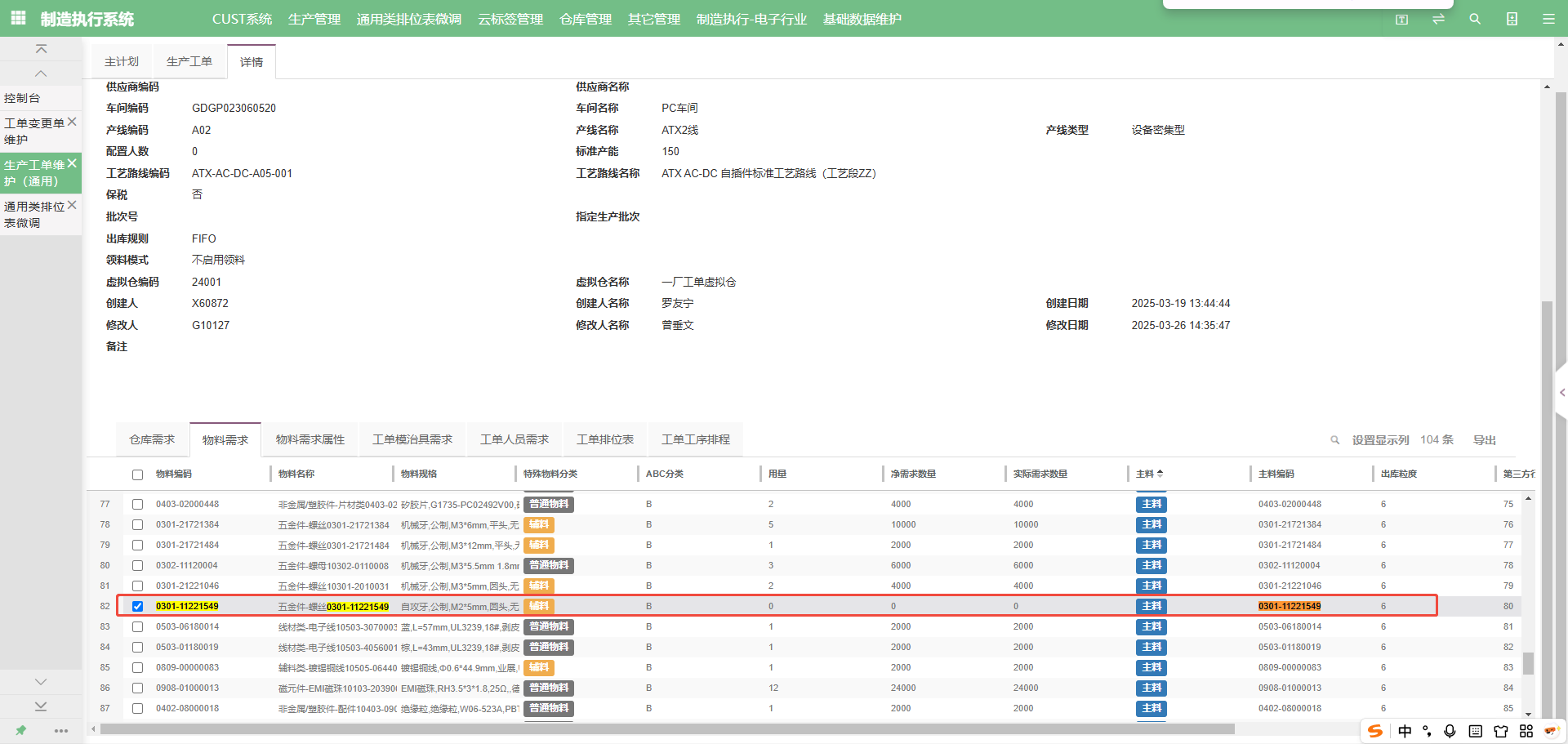Click the table horizontal scrollbar
The width and height of the screenshot is (1568, 744).
tap(666, 728)
